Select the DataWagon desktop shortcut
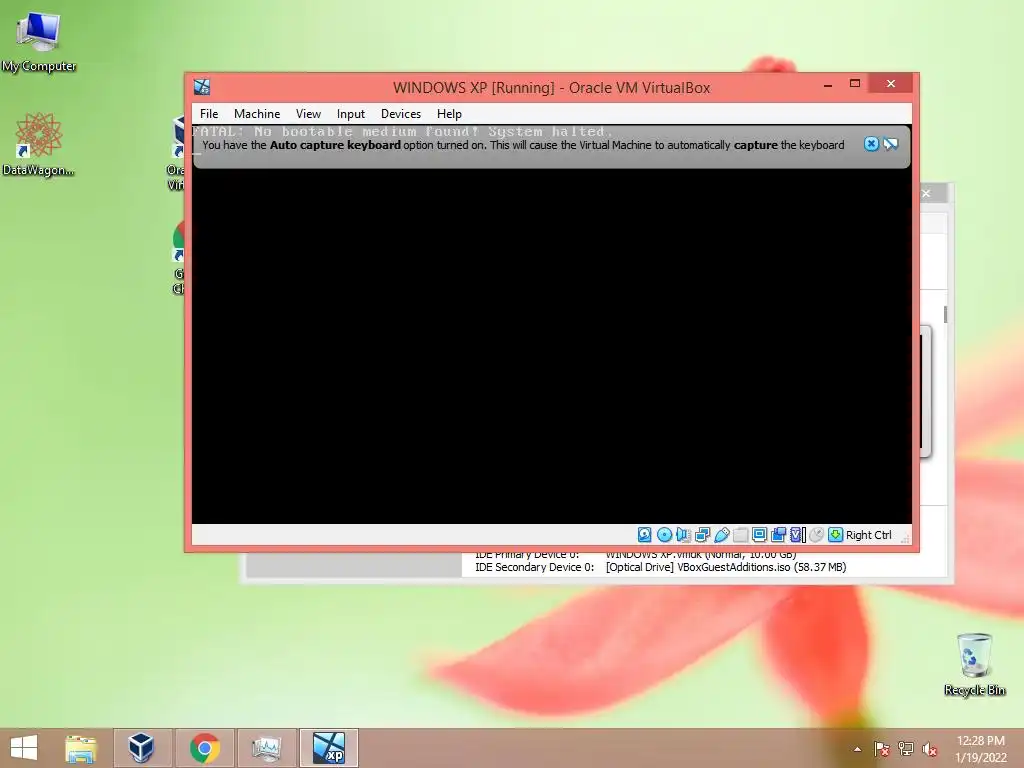The image size is (1024, 768). click(x=39, y=144)
